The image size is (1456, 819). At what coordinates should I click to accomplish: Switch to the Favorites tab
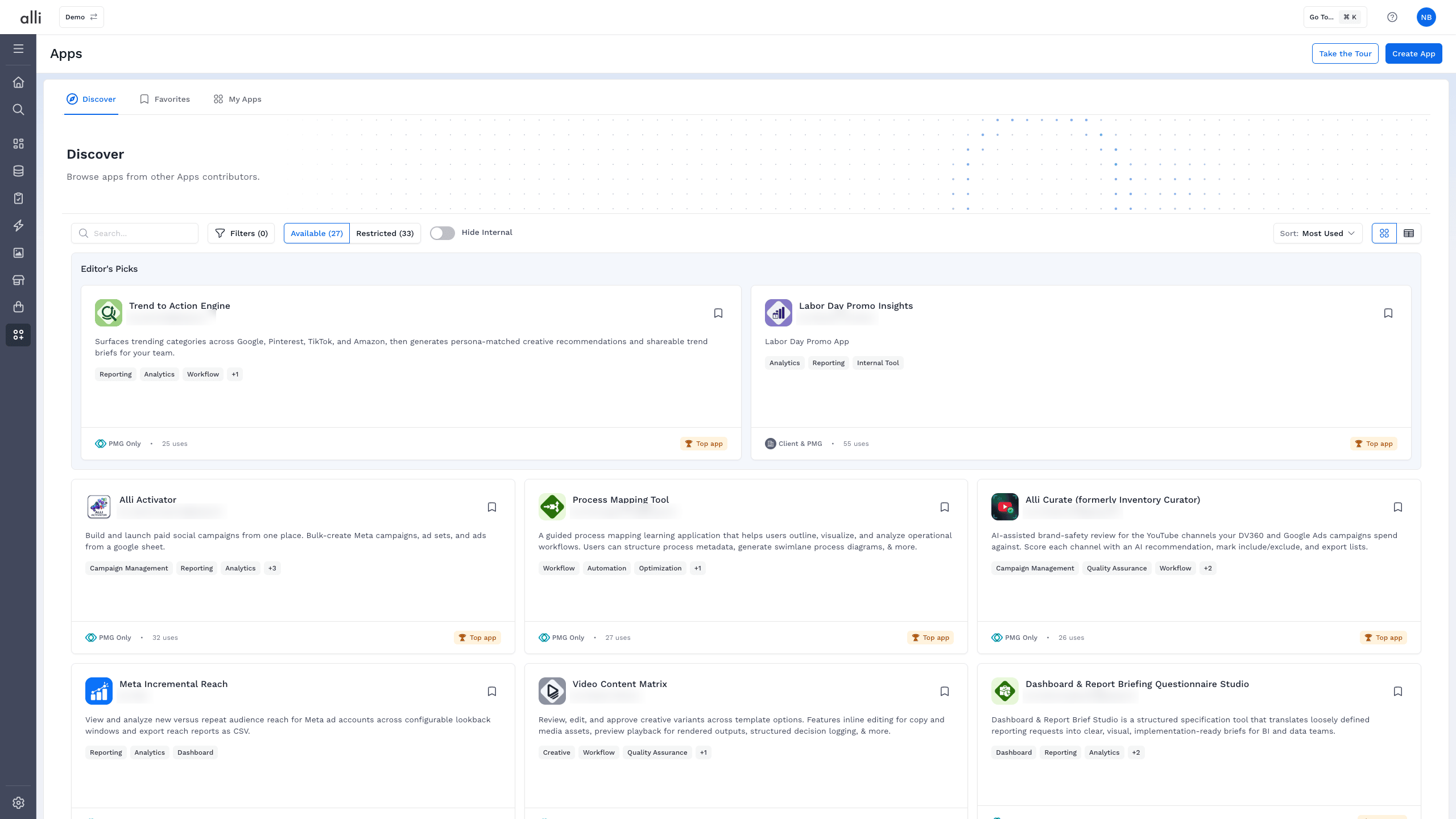click(x=165, y=99)
